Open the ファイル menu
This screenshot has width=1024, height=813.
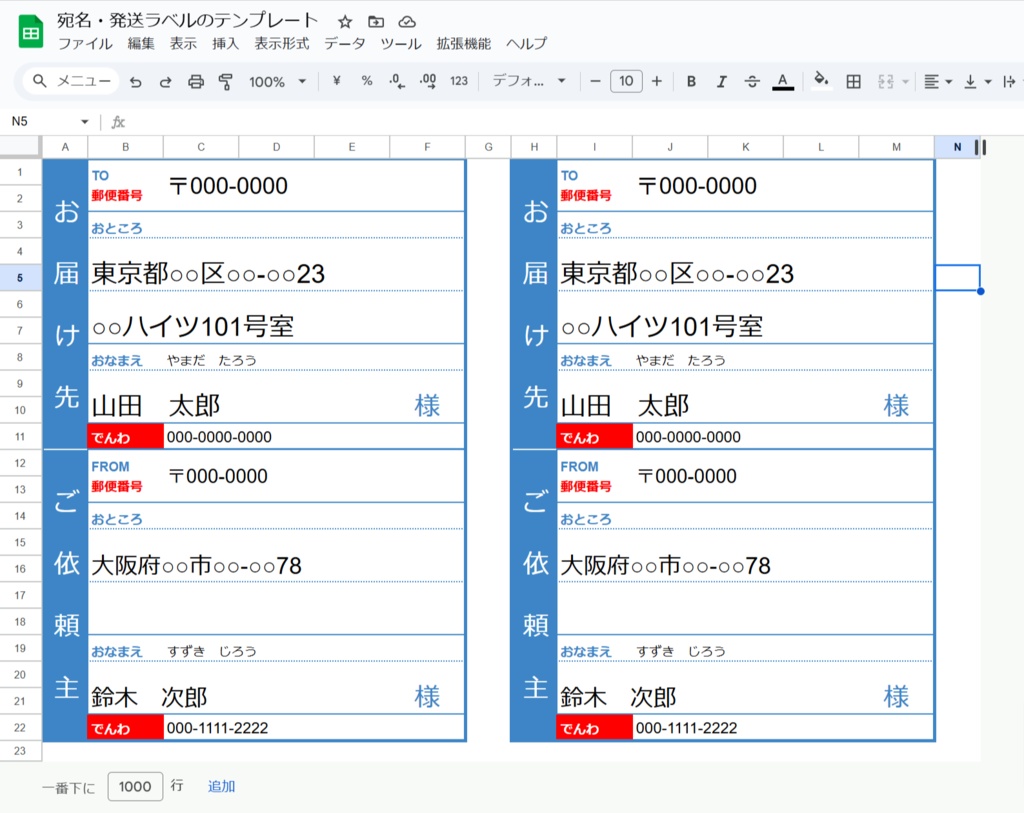tap(85, 44)
